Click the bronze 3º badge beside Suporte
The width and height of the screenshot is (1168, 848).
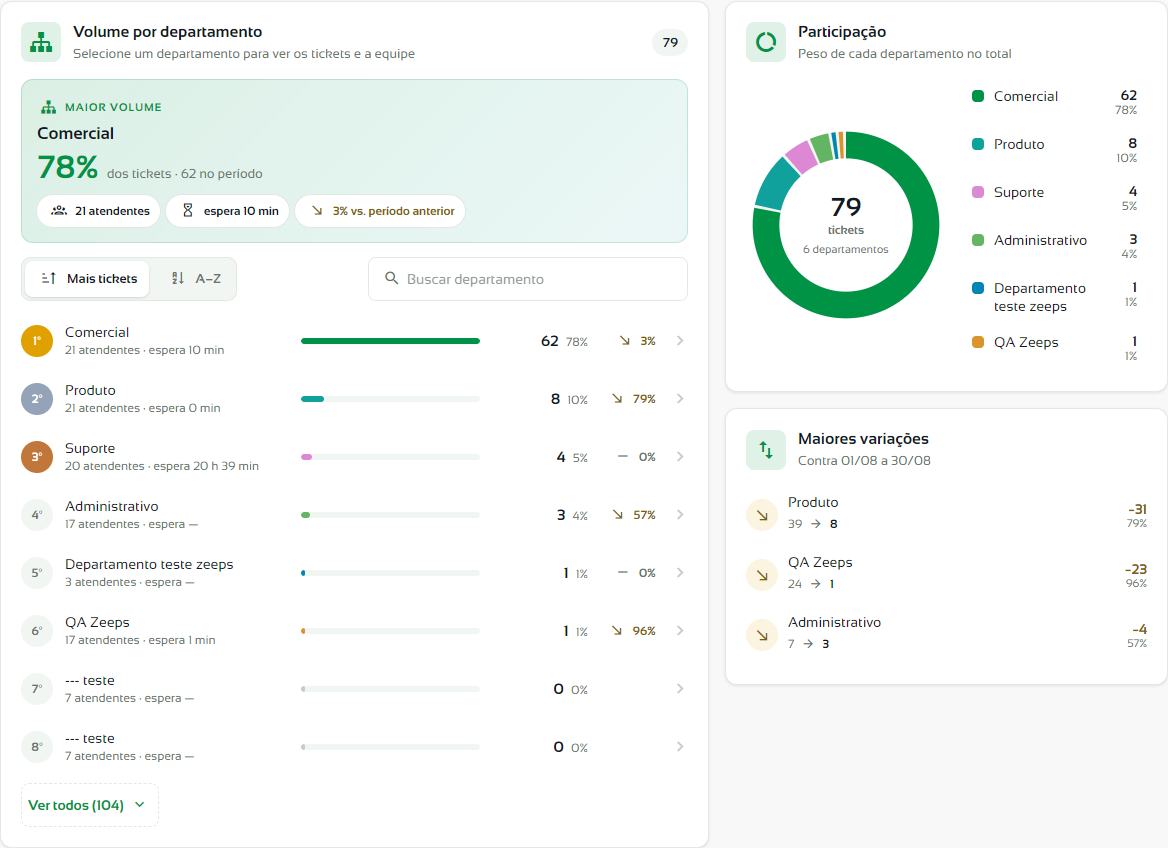tap(36, 458)
